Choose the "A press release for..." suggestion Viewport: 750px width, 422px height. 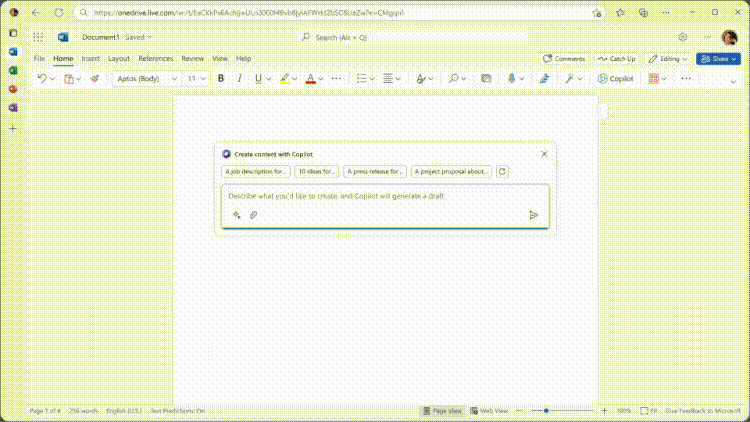(x=375, y=171)
